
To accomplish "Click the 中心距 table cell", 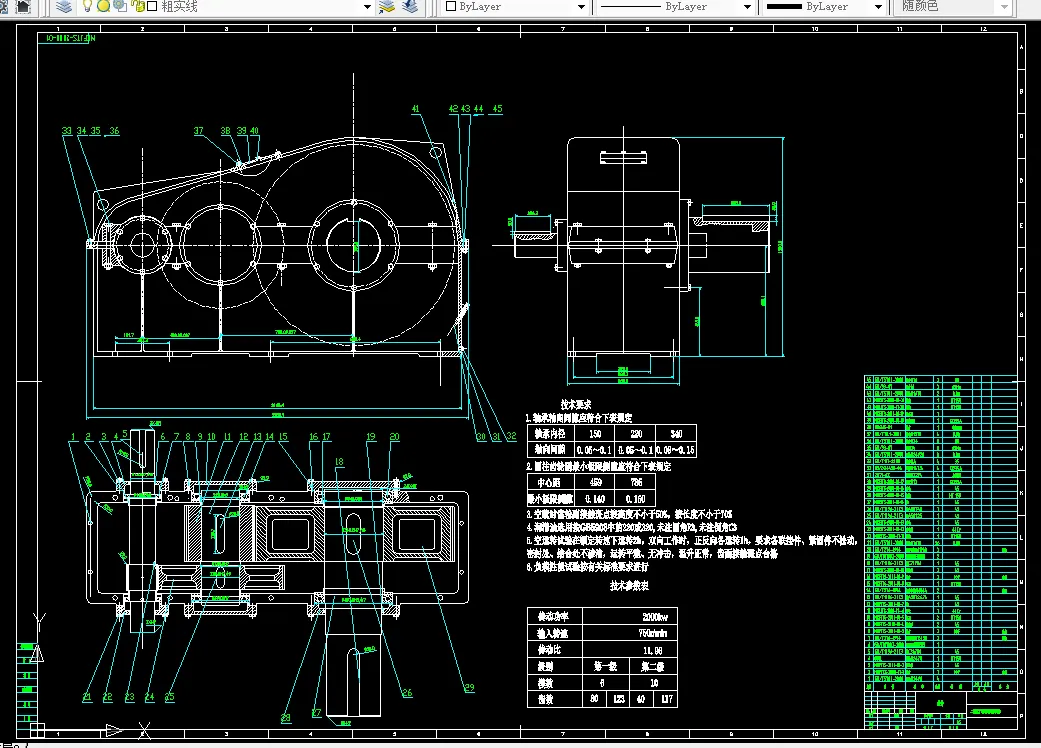I will [x=550, y=483].
